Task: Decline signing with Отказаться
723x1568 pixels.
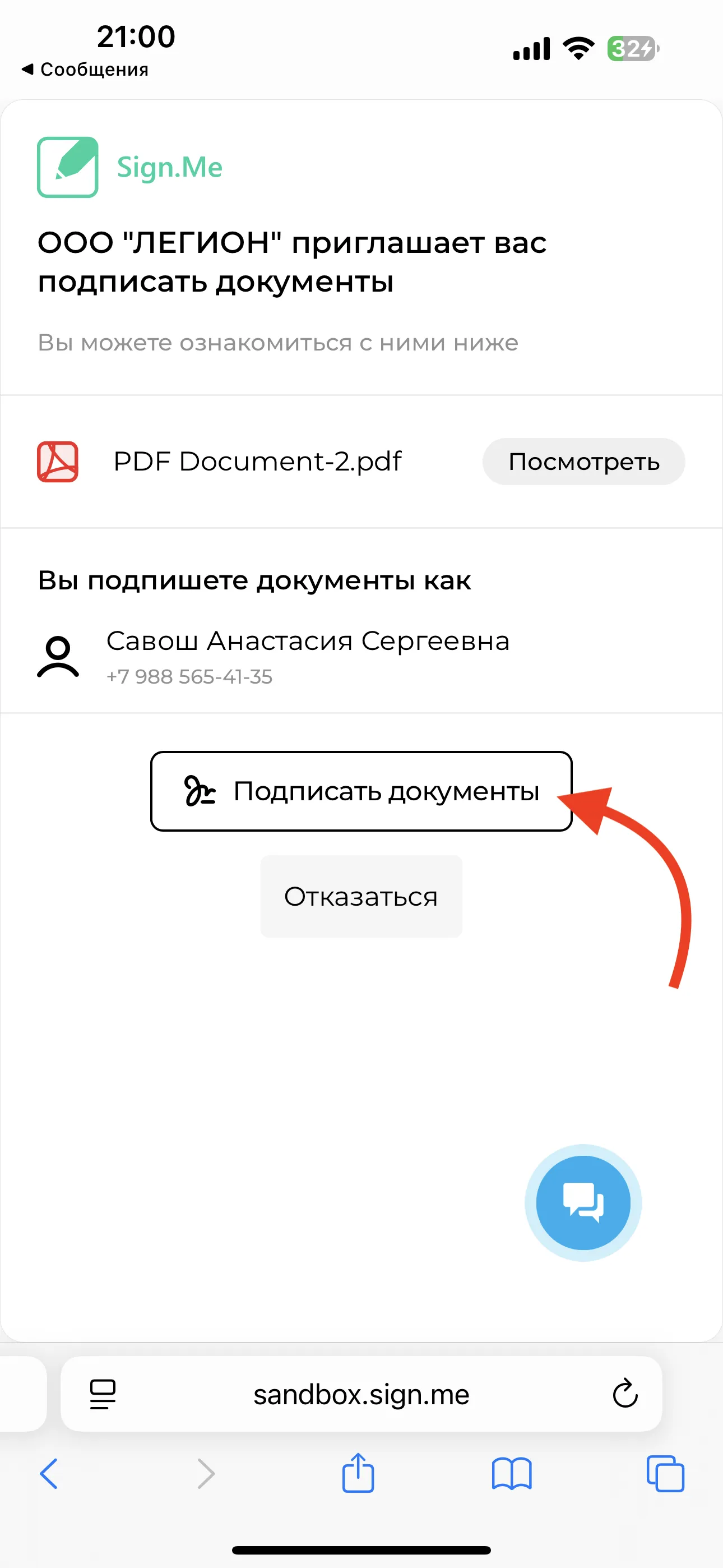Action: tap(361, 897)
